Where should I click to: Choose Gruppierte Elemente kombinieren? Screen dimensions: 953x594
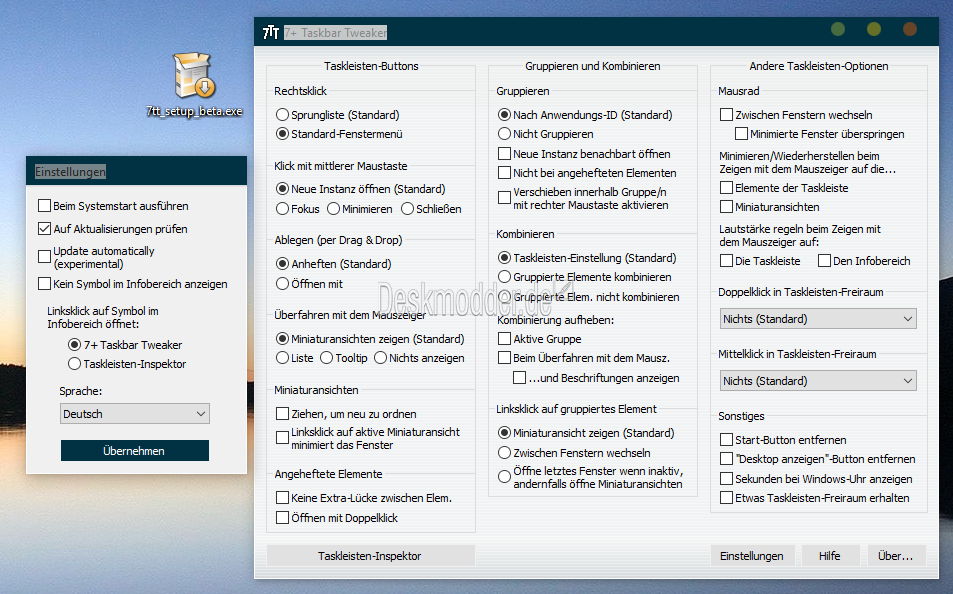point(504,277)
